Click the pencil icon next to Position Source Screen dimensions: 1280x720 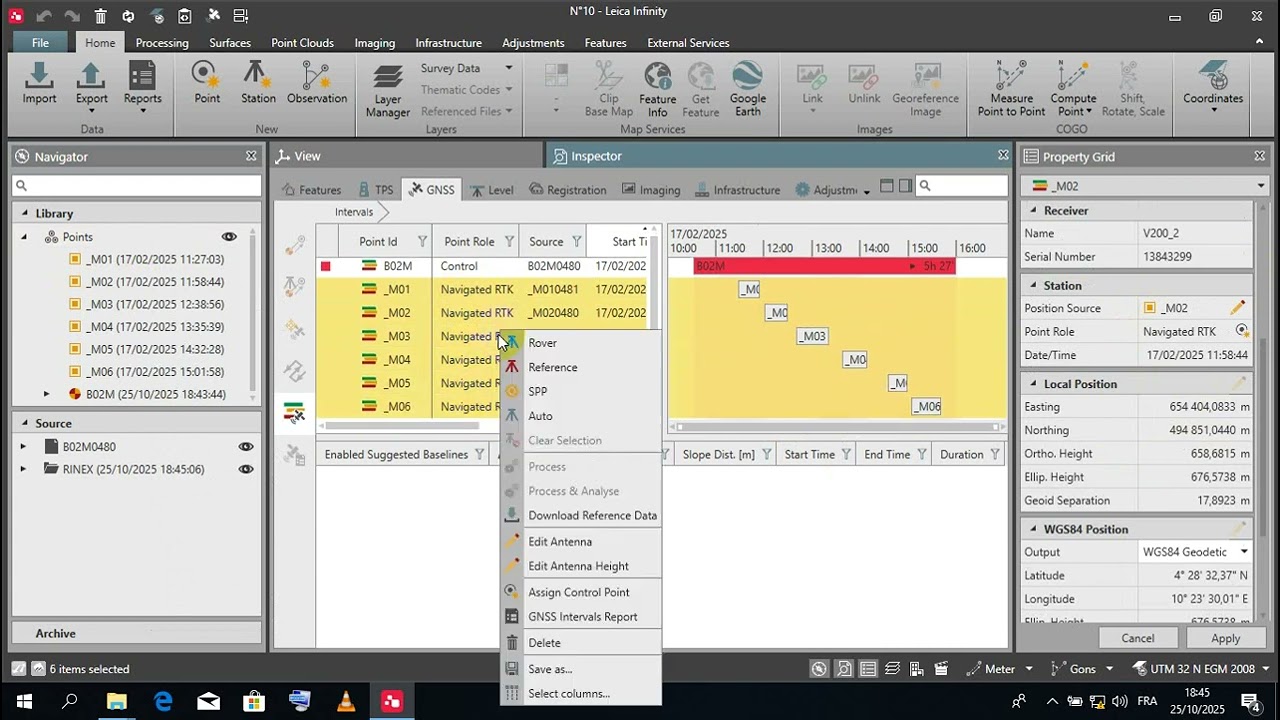pyautogui.click(x=1238, y=308)
